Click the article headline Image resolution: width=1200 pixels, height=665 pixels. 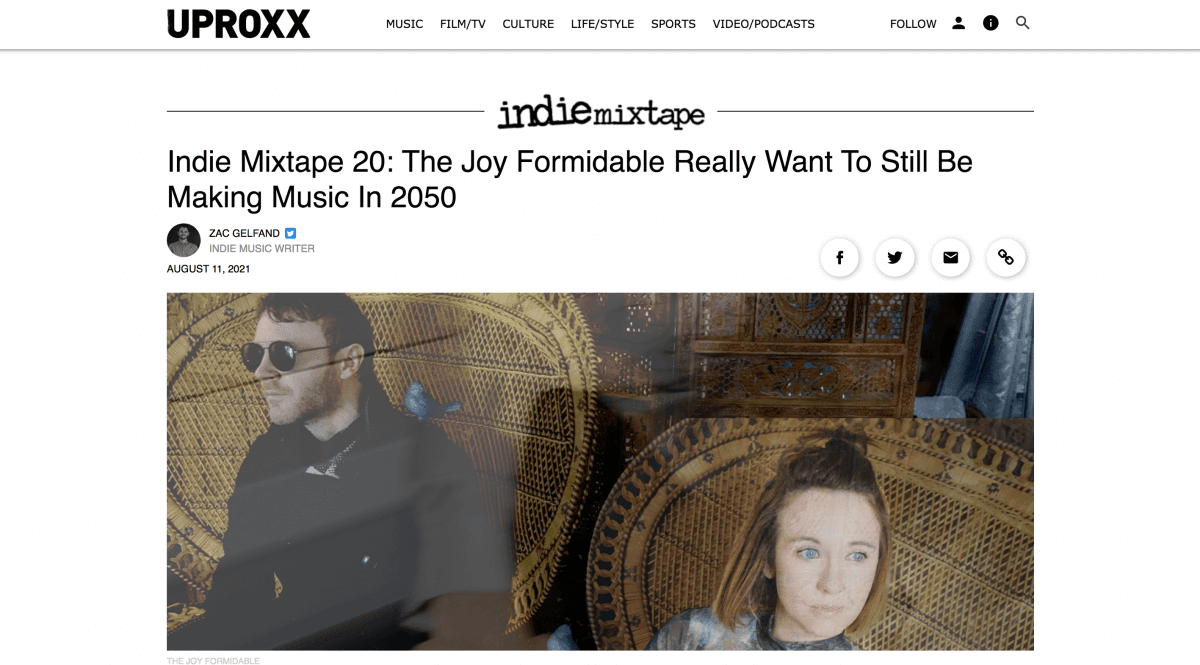(x=570, y=179)
